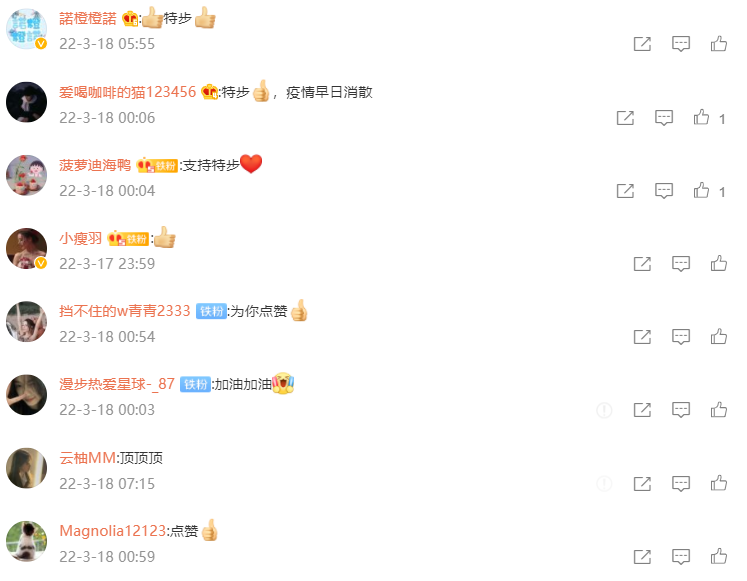Open username link 爱喝咖啡的猫123456

[x=128, y=92]
